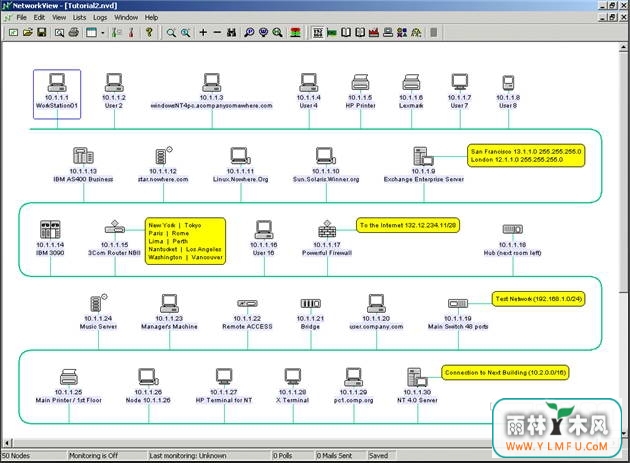Click the 'pc1.comp.org' label

point(353,400)
